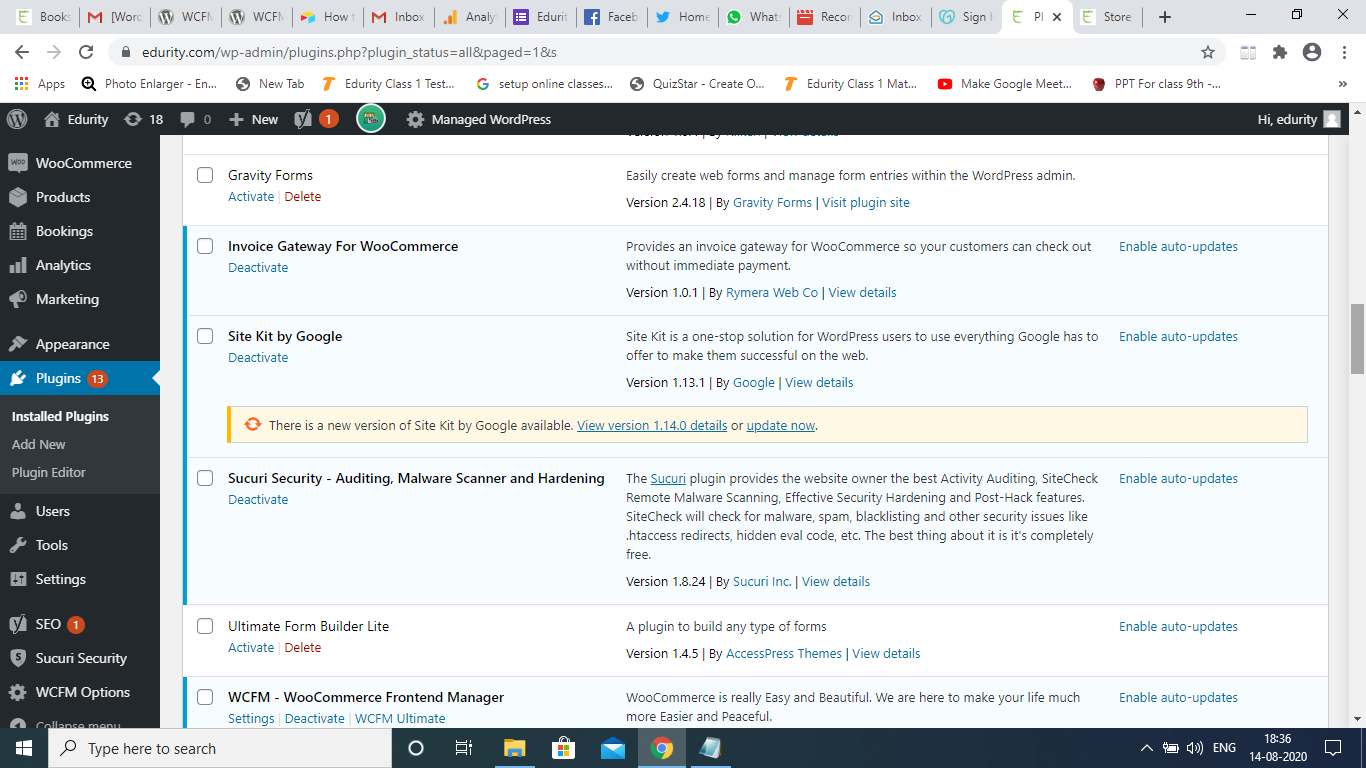
Task: Click the Tools wrench sidebar icon
Action: pos(18,545)
